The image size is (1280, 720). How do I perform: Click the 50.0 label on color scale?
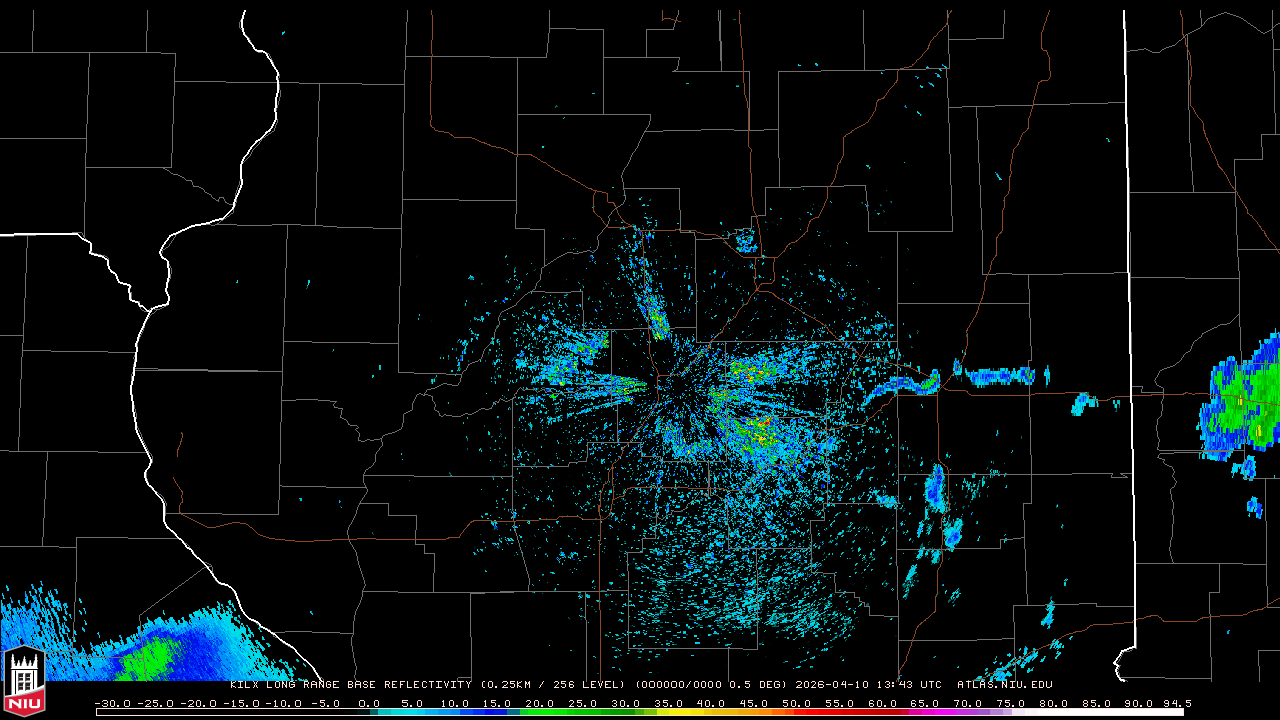[796, 703]
